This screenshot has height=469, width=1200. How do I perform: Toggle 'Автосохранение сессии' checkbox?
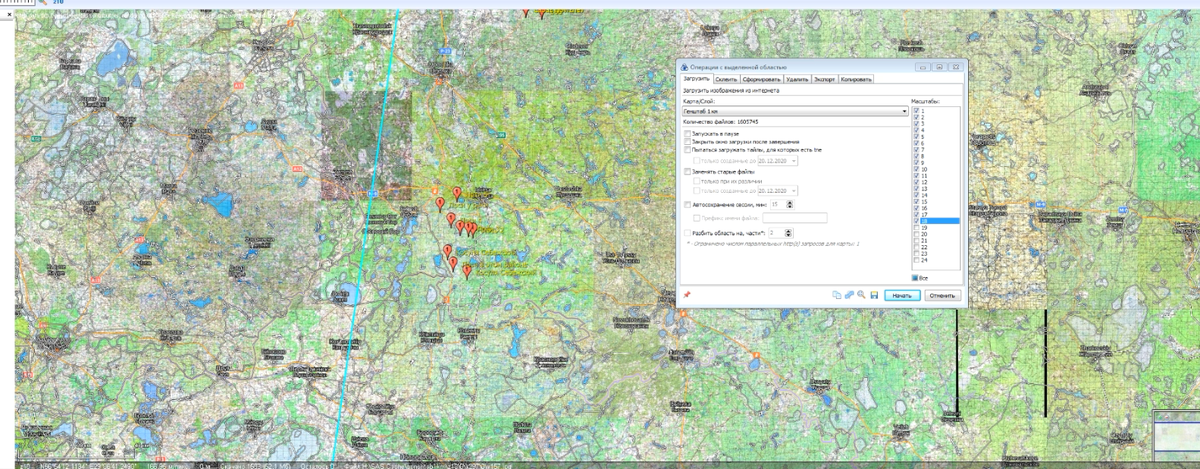pos(687,205)
